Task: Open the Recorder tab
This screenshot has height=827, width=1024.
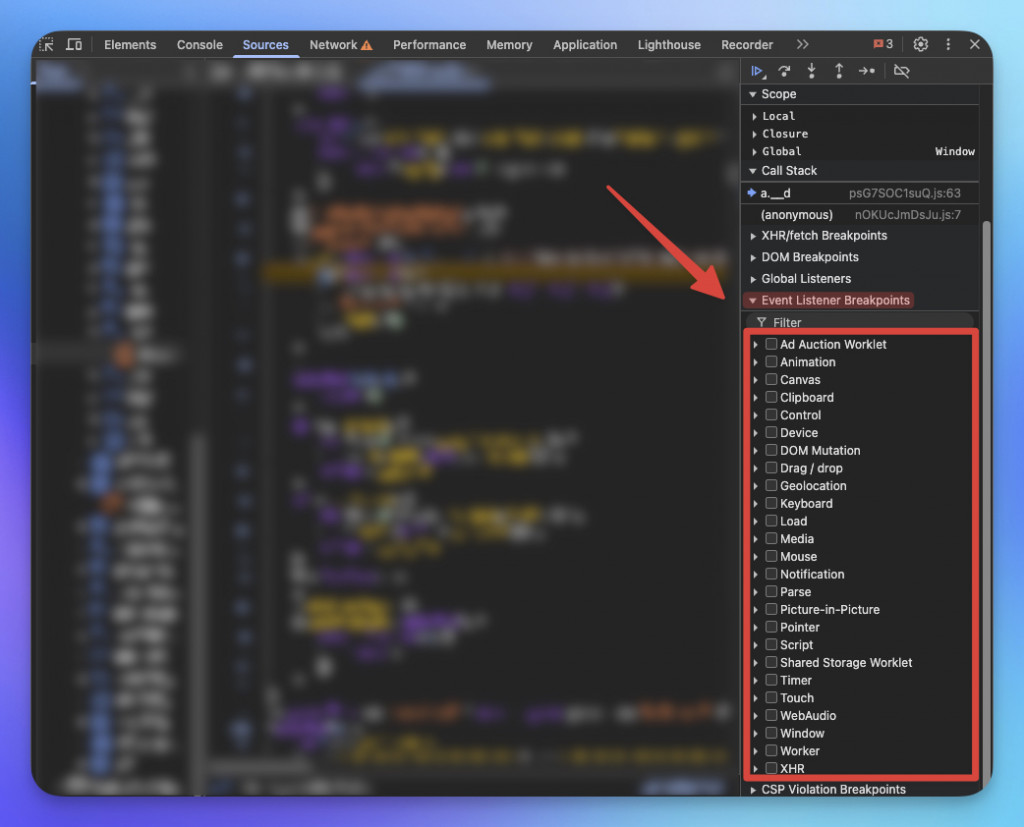Action: [x=746, y=44]
